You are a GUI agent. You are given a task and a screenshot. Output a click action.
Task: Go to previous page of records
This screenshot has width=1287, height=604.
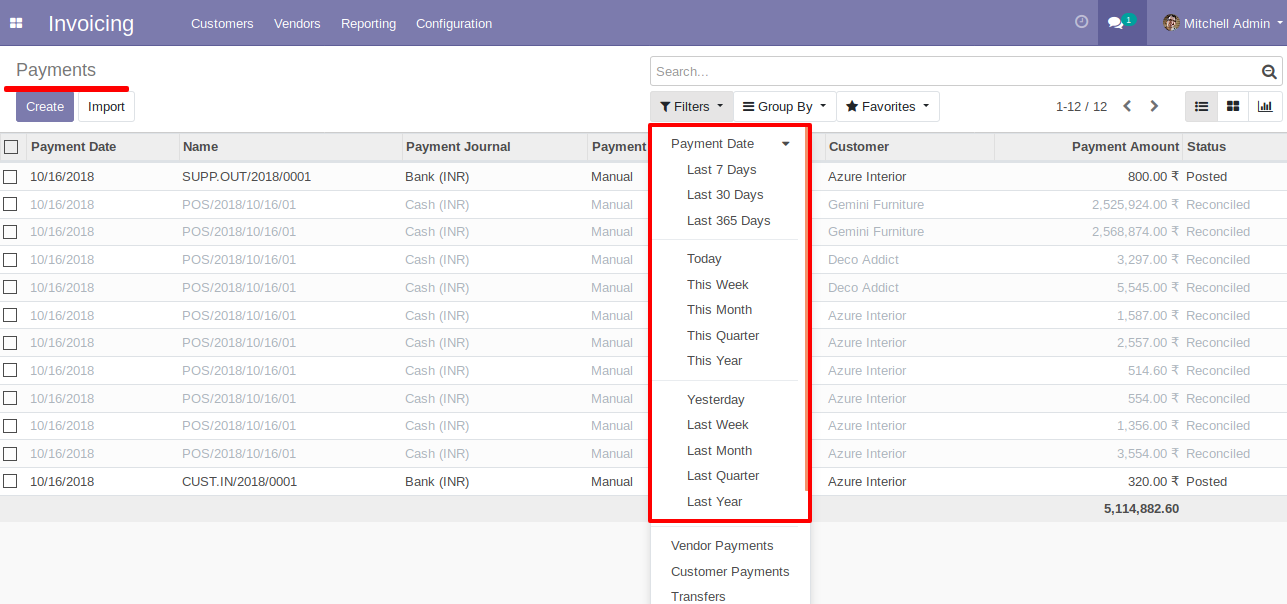(1127, 106)
